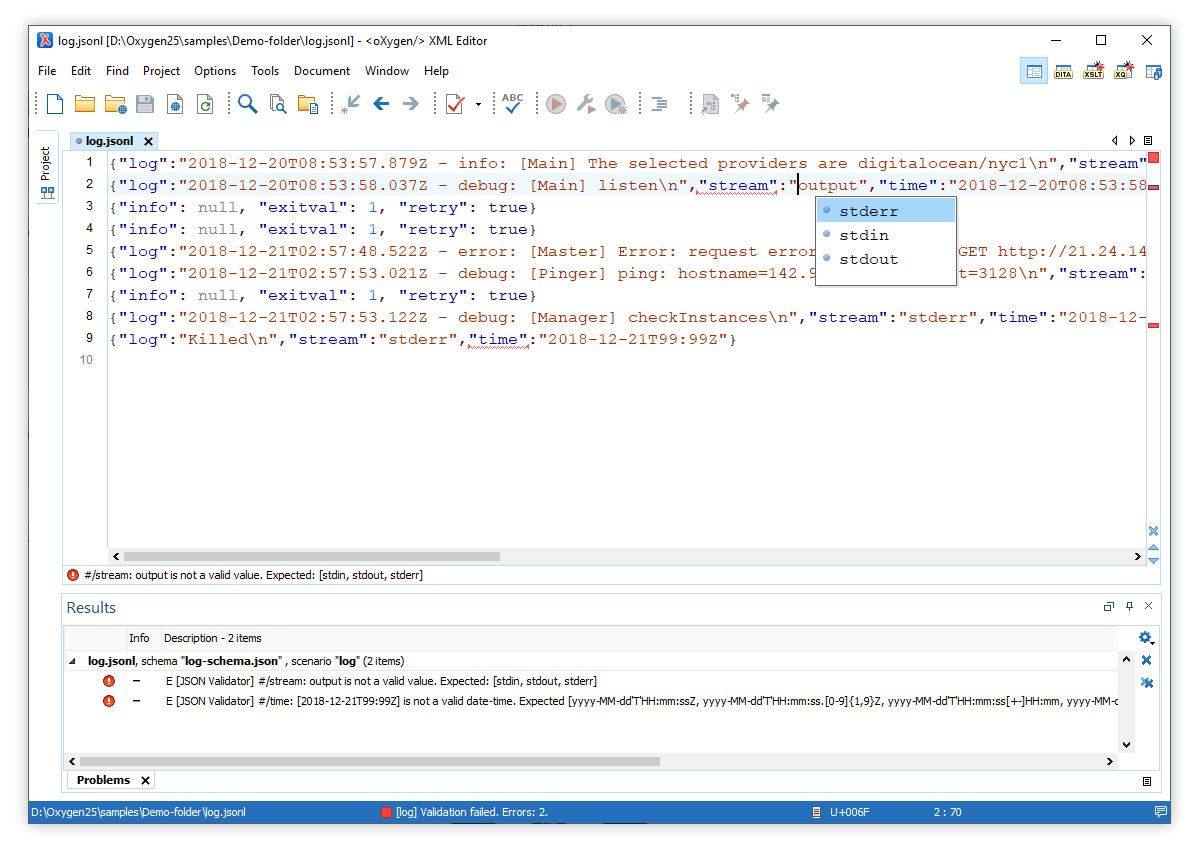Click the status bar messages icon
The image size is (1200, 850).
pyautogui.click(x=1160, y=812)
